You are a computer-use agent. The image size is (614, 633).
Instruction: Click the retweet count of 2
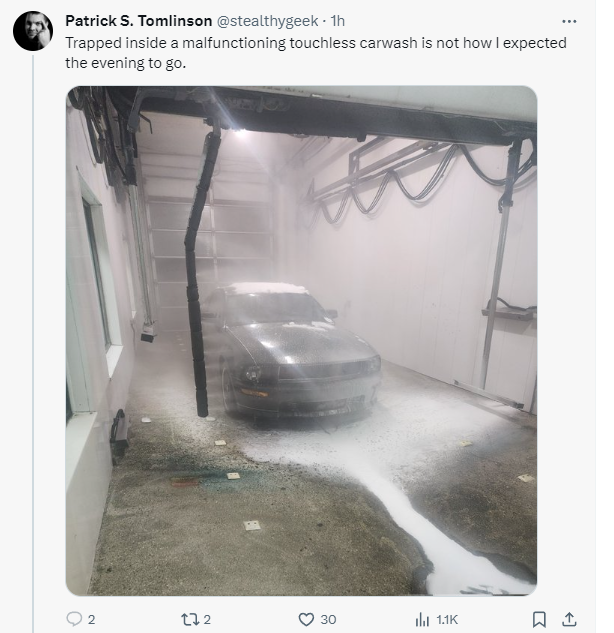pos(207,619)
